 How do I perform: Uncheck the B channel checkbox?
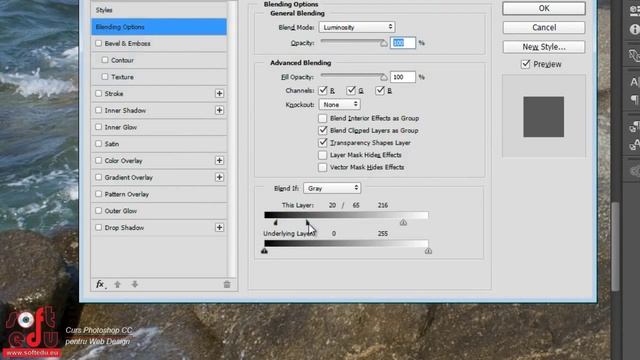pyautogui.click(x=380, y=90)
